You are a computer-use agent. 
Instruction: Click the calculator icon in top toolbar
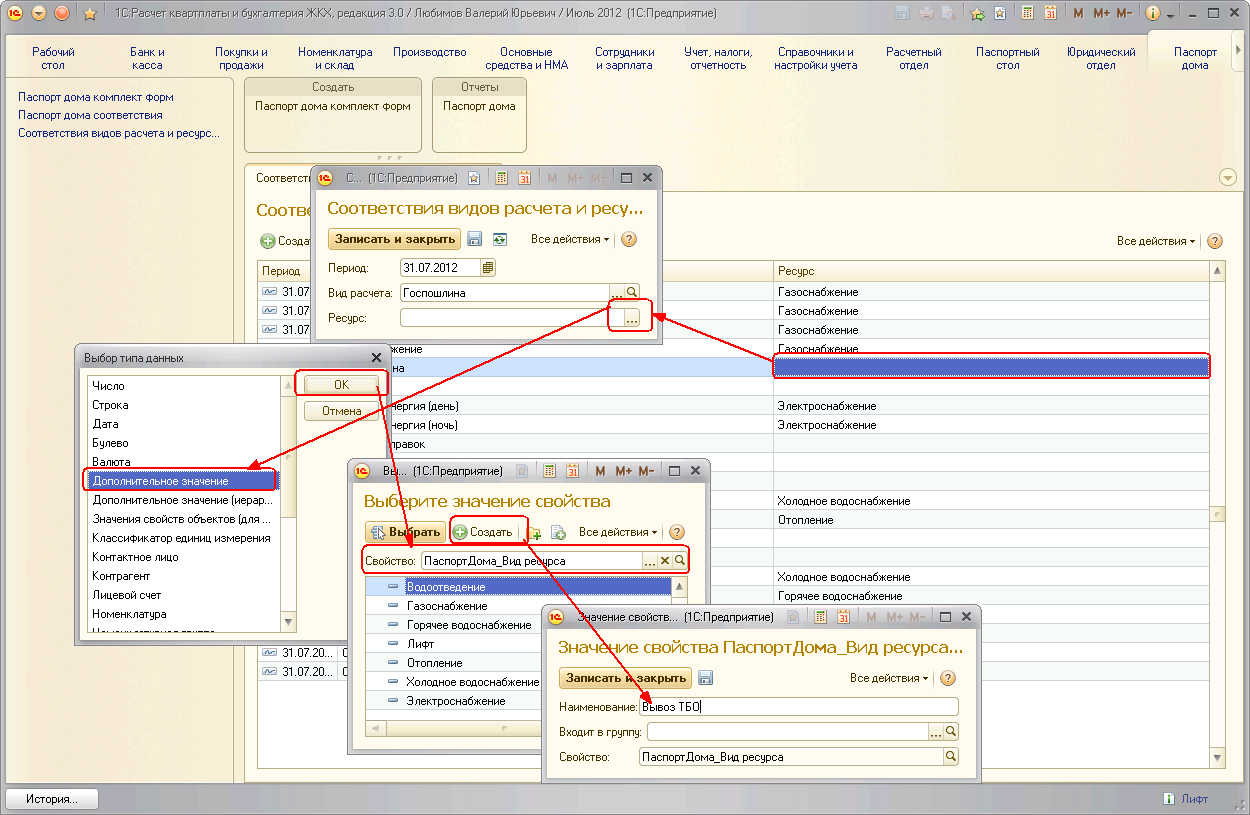(1027, 13)
